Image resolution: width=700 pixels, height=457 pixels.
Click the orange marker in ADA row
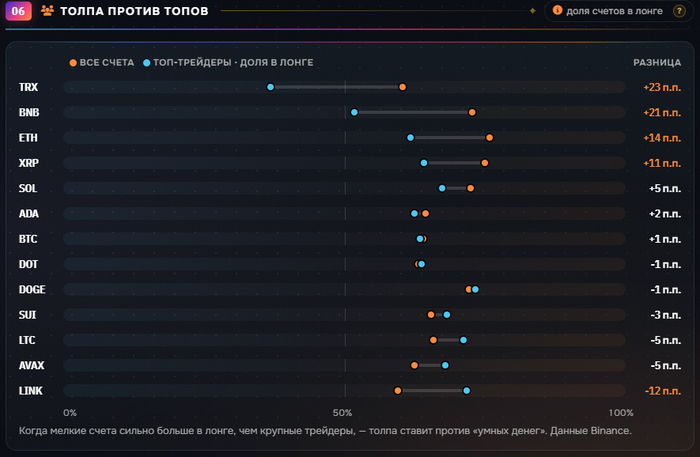425,214
